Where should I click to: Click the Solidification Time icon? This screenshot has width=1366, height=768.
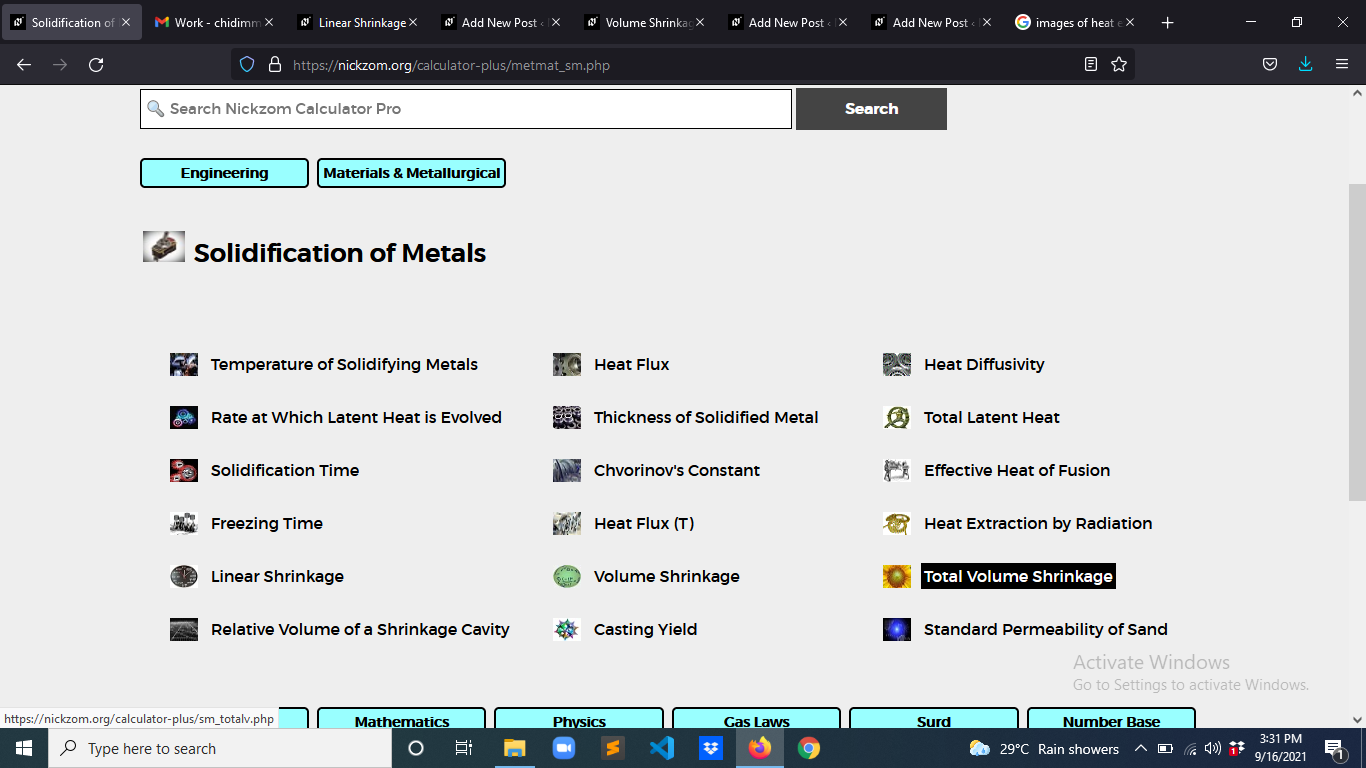[184, 470]
